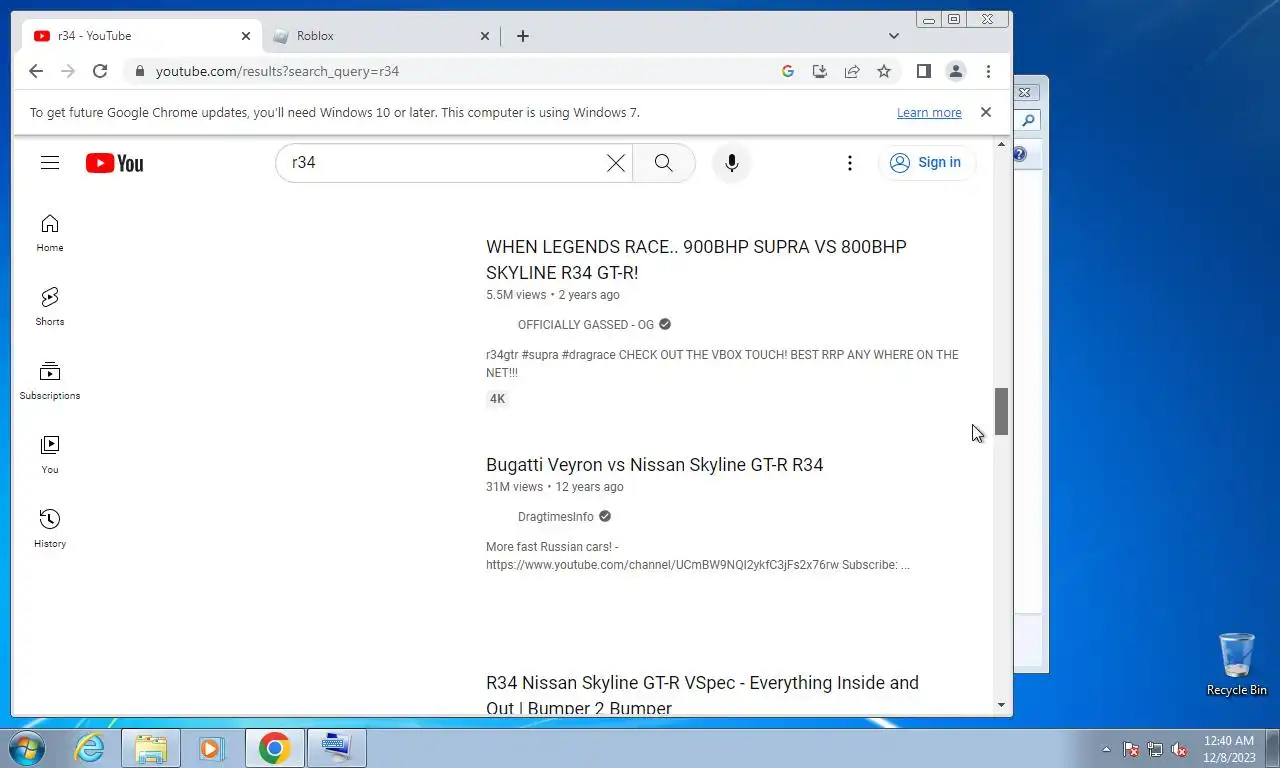This screenshot has height=768, width=1280.
Task: Open a new Chrome tab
Action: [523, 36]
